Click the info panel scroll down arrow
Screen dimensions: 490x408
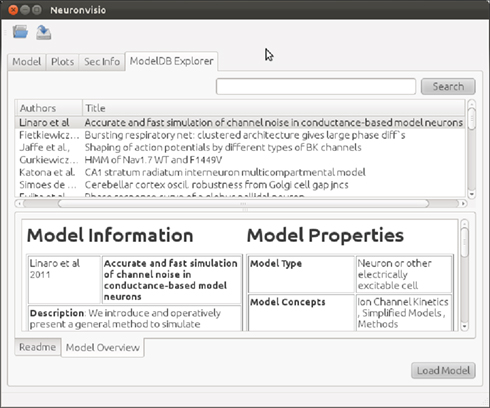[x=464, y=327]
